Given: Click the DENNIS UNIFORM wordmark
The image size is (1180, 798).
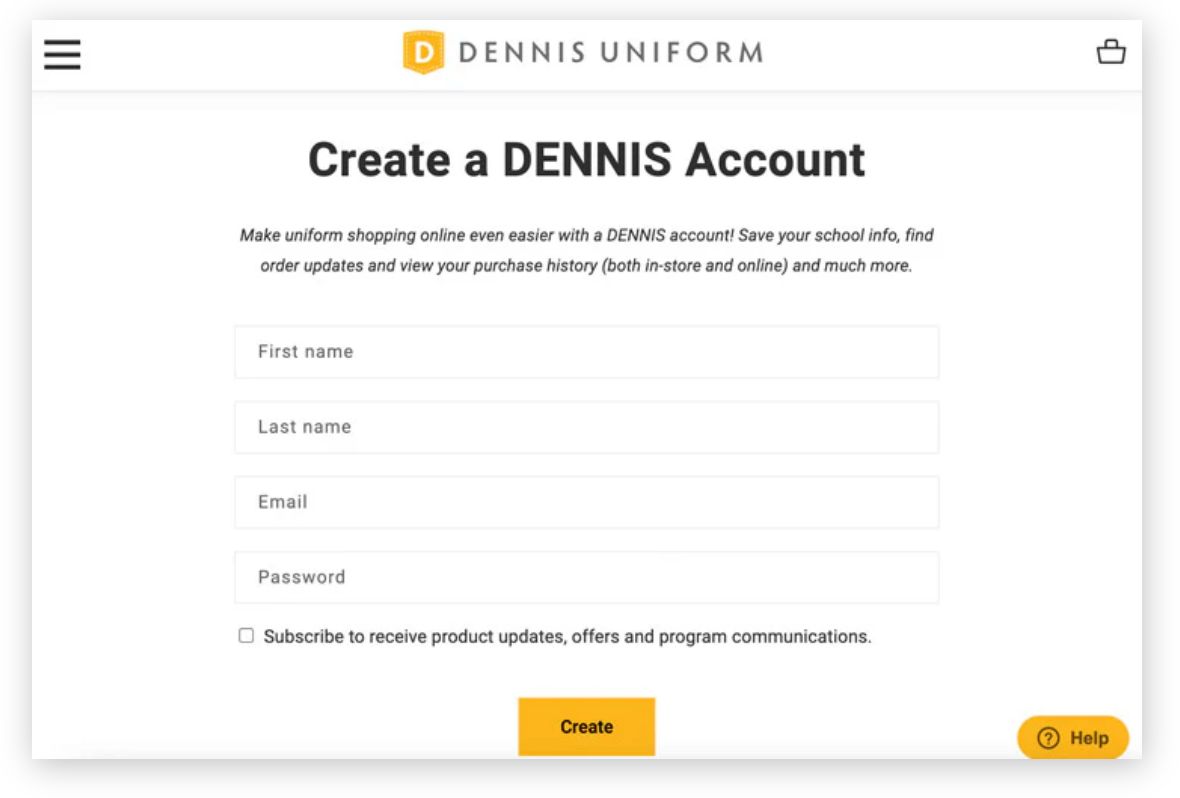Looking at the screenshot, I should pyautogui.click(x=610, y=52).
